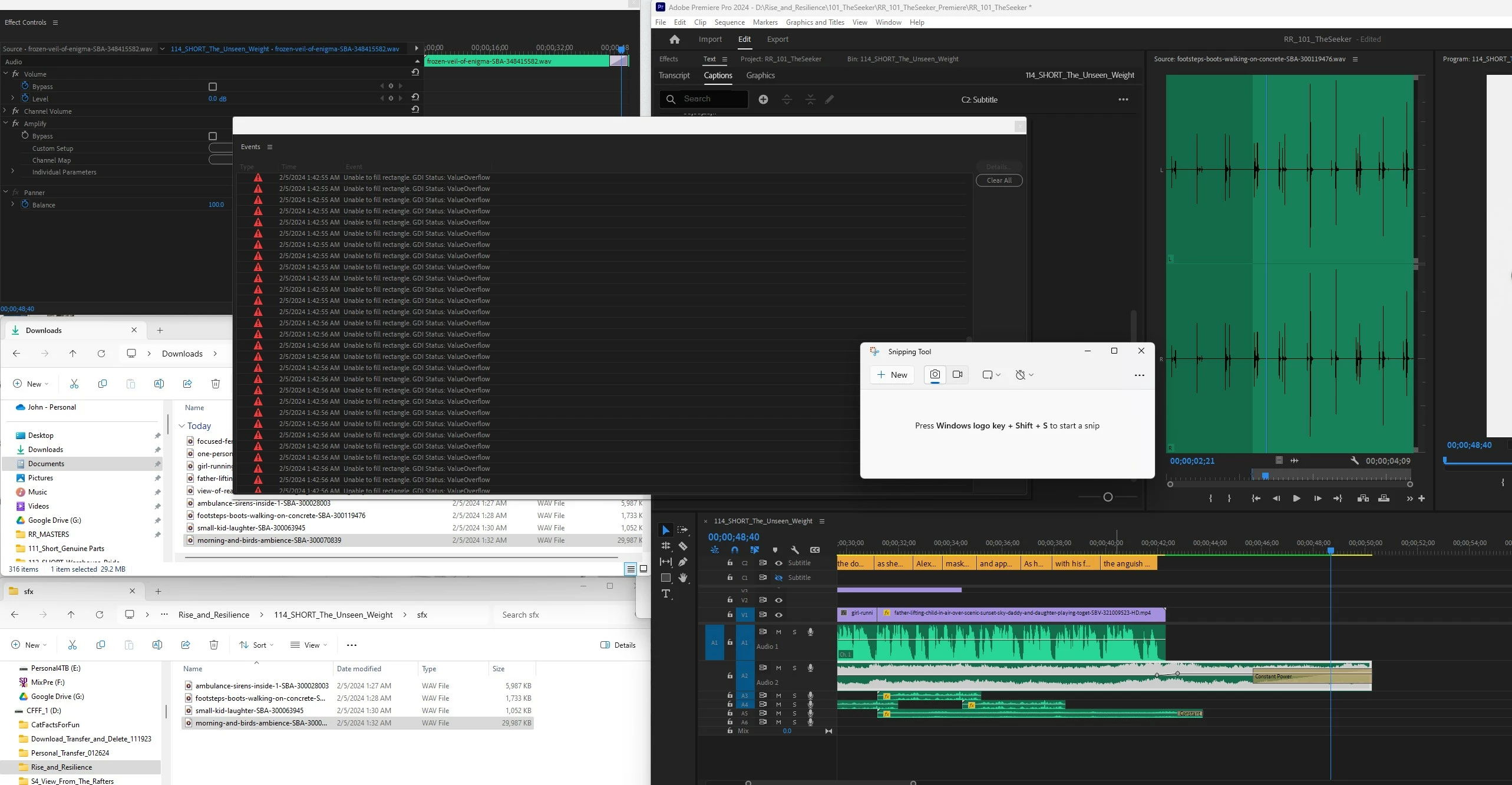Open timeline display settings wrench
The image size is (1512, 785).
[795, 550]
